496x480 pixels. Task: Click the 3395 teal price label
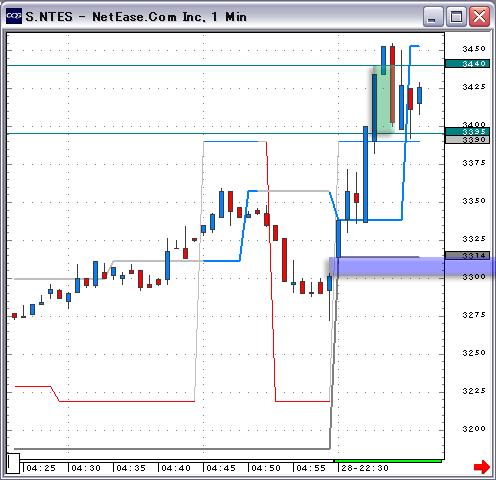coord(467,131)
